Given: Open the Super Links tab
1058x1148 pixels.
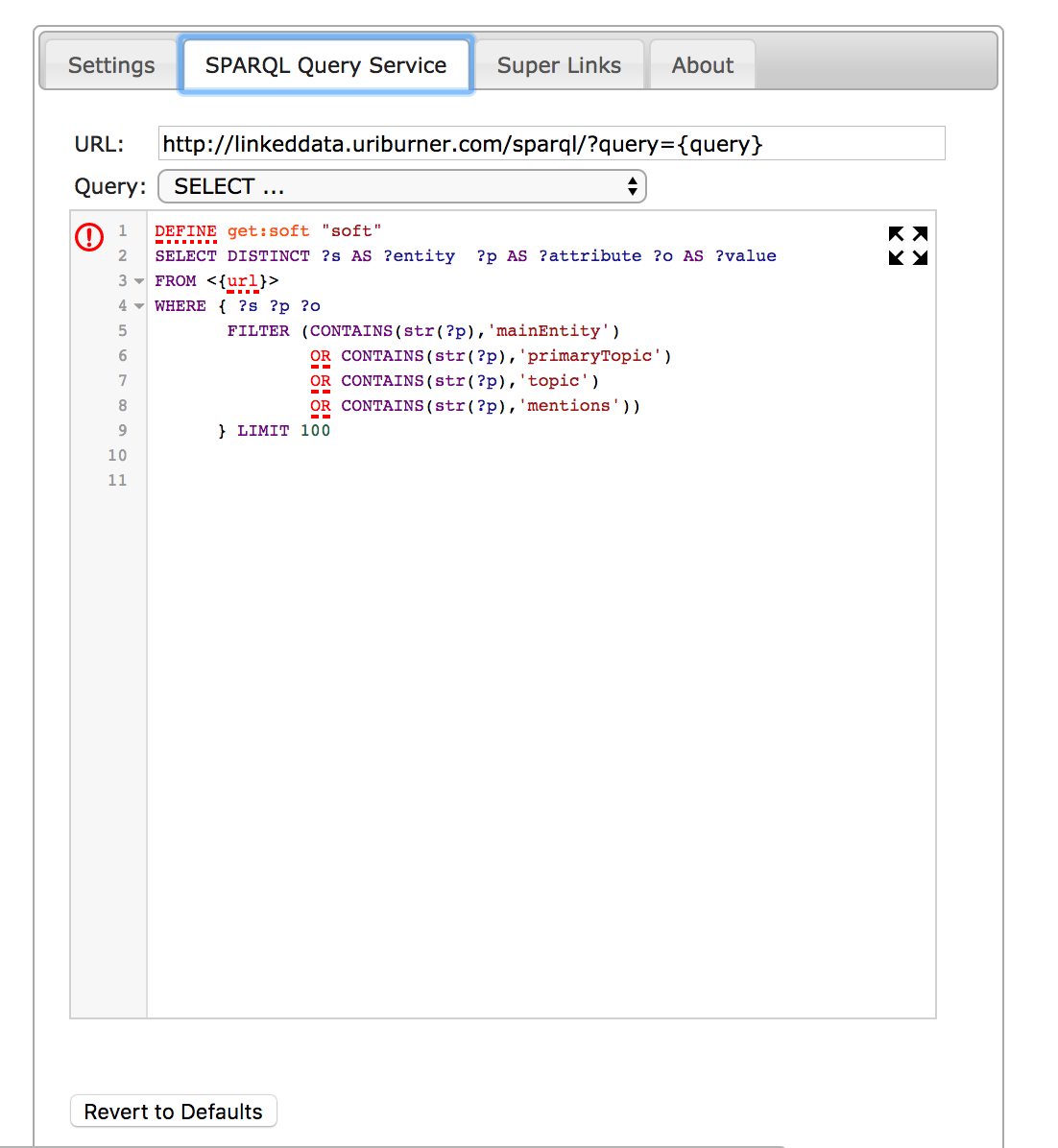Looking at the screenshot, I should 559,64.
